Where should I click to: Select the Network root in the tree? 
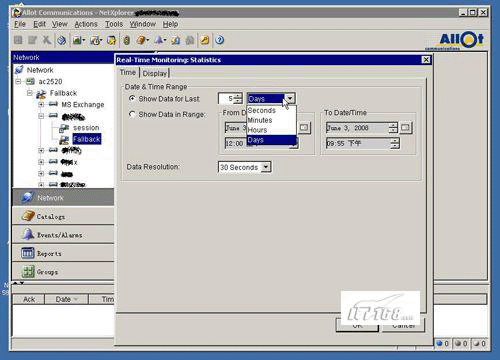pos(40,70)
